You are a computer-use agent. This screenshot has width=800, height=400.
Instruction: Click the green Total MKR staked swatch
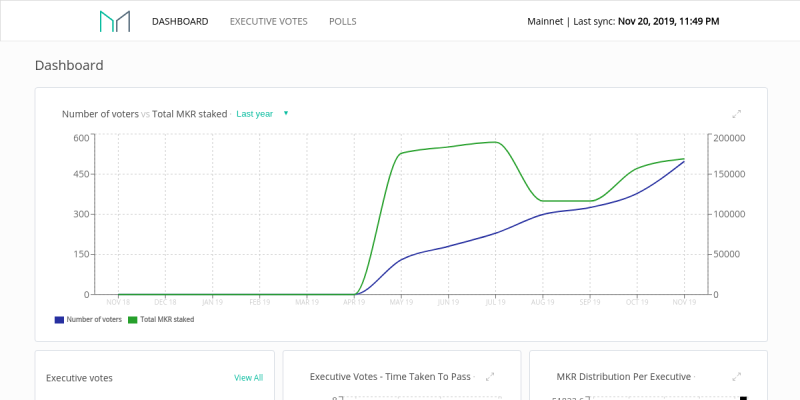coord(133,320)
